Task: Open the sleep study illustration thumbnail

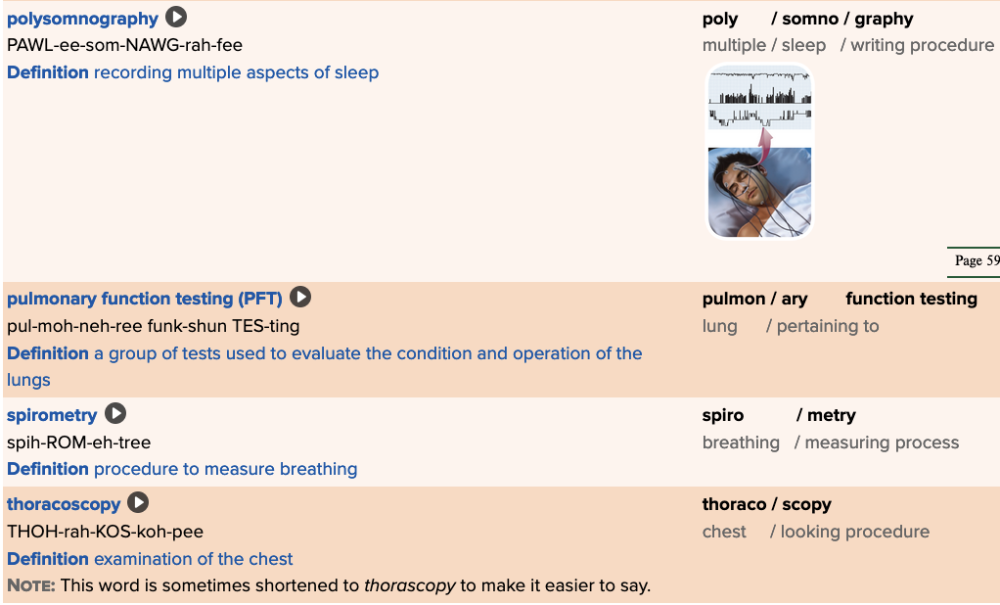Action: tap(760, 152)
